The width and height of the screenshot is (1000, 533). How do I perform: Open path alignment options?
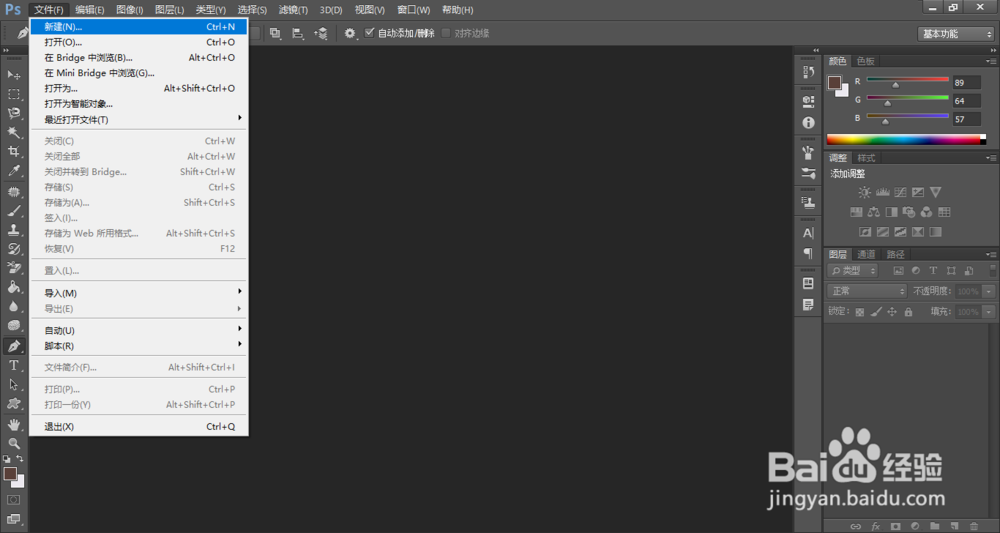point(297,33)
